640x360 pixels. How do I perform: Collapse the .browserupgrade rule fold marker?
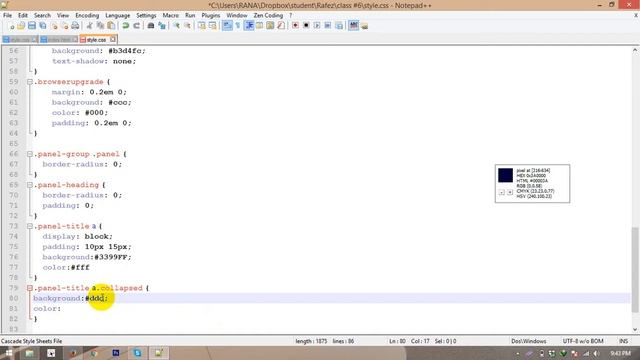click(x=30, y=82)
